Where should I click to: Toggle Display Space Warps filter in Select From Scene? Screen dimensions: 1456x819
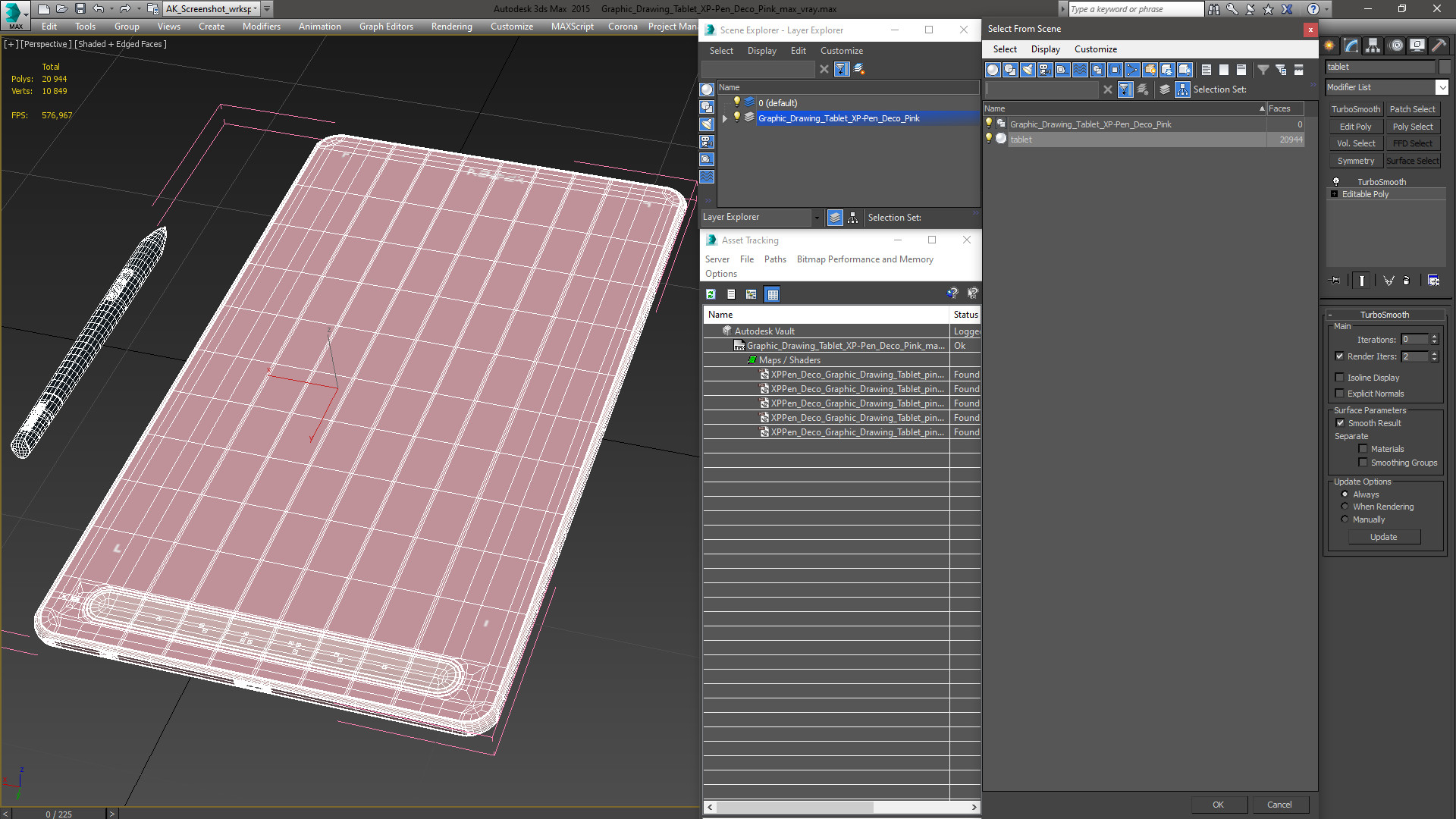(1080, 70)
